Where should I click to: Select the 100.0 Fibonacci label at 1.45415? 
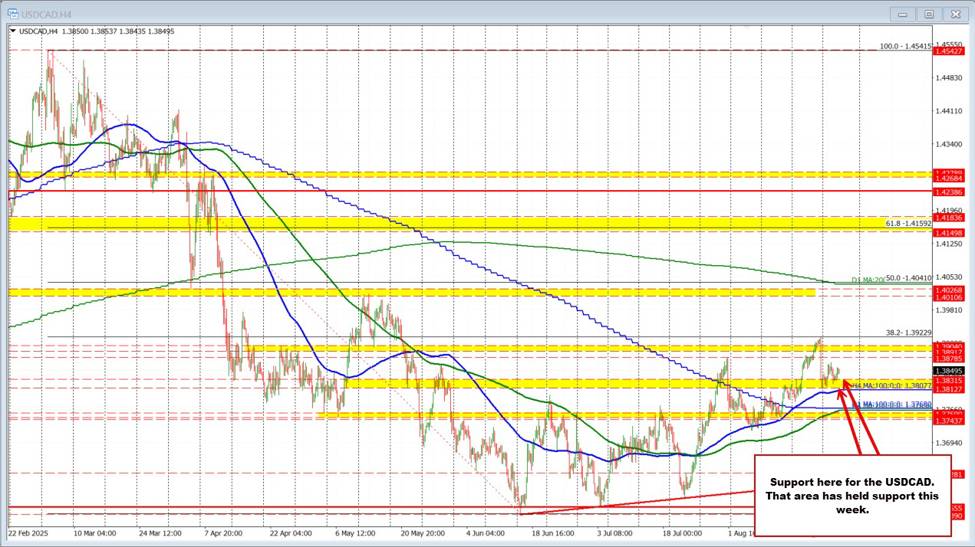[x=905, y=46]
